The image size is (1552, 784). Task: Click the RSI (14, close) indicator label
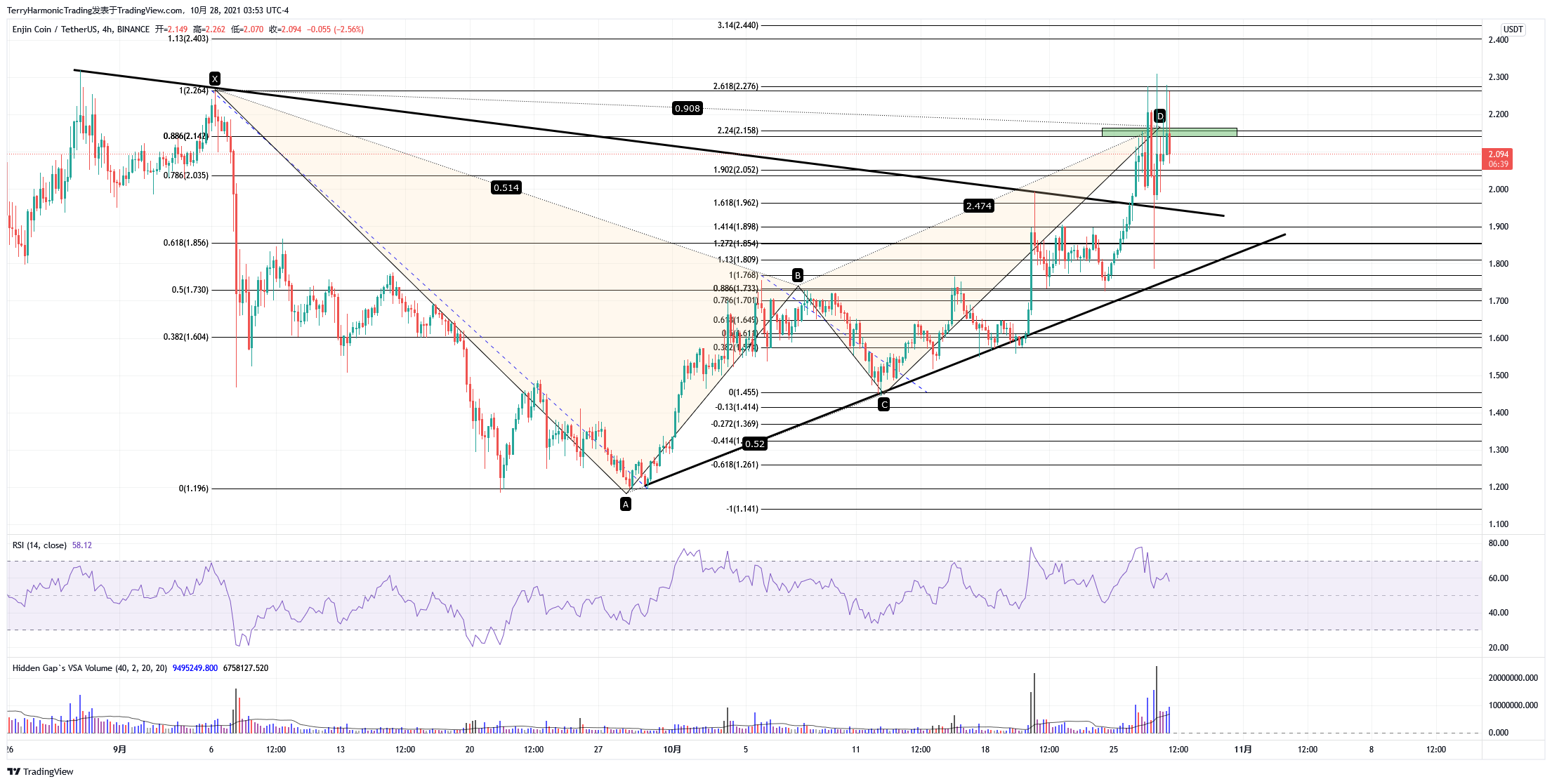[x=39, y=545]
